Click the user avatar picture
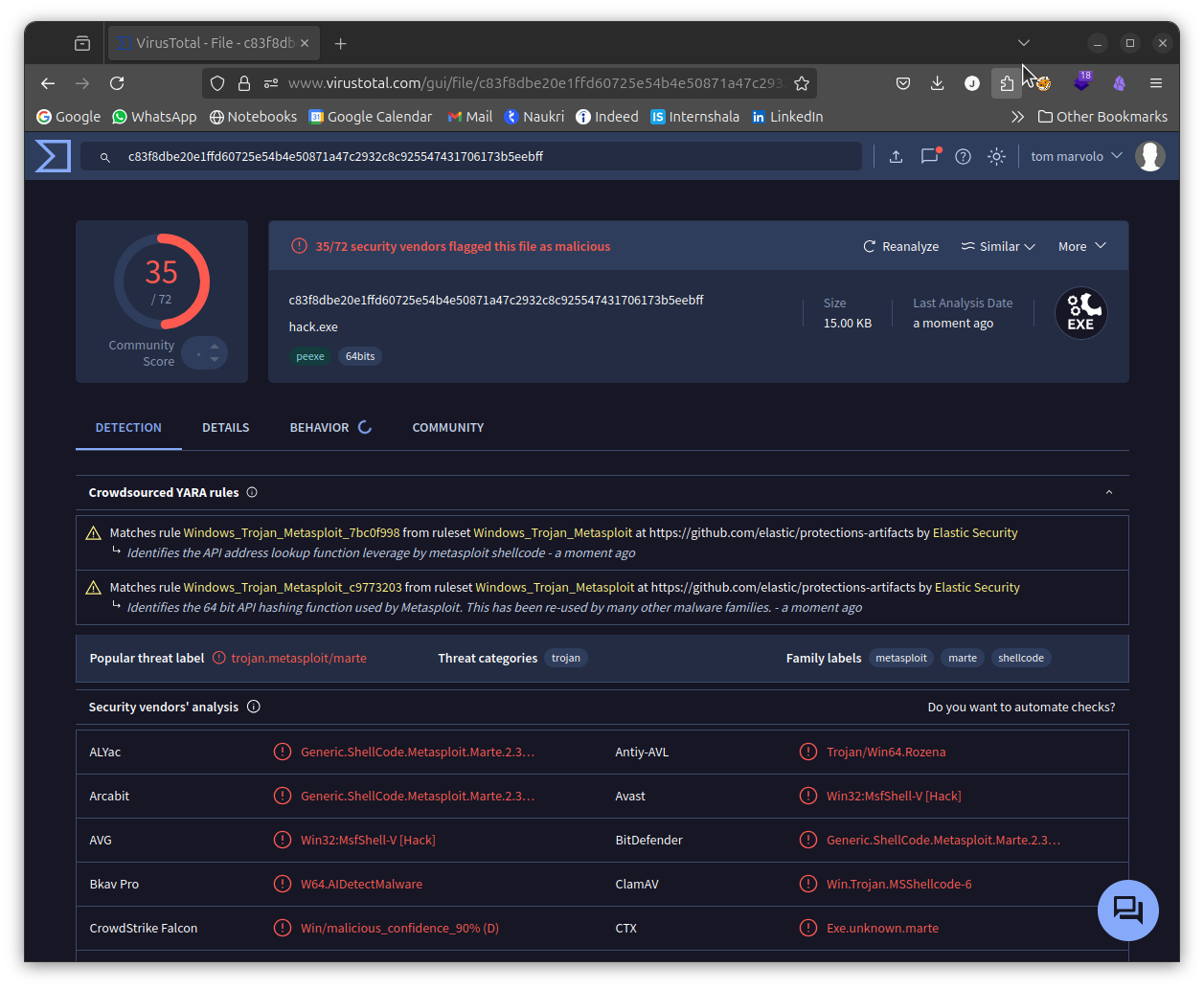The image size is (1204, 989). pyautogui.click(x=1150, y=156)
